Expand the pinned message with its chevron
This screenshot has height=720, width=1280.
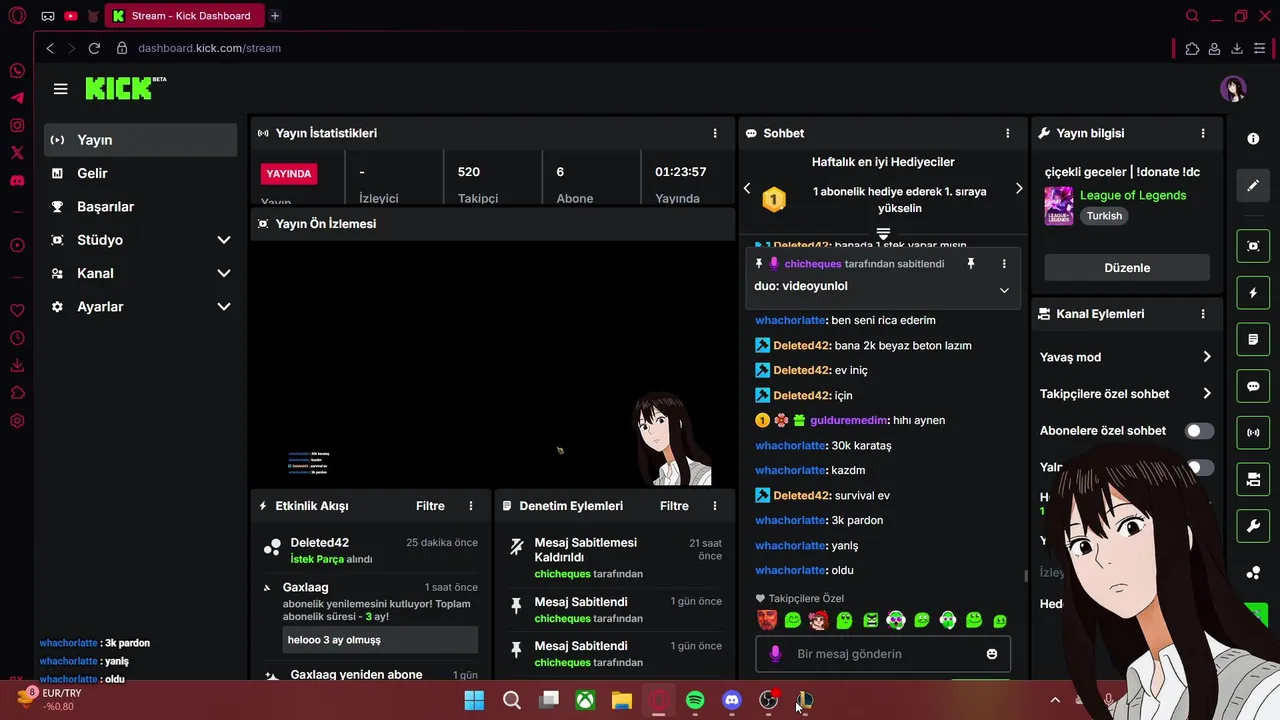[1004, 290]
